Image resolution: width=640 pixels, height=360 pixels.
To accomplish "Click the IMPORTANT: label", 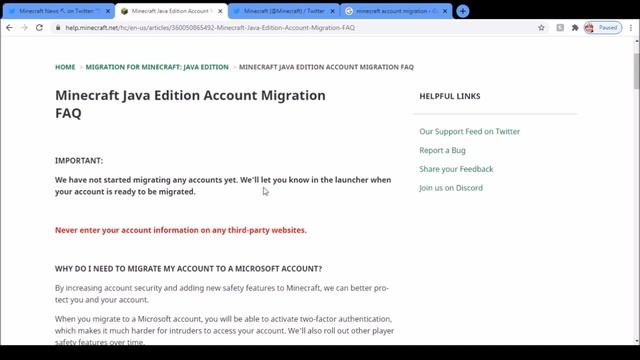I will (x=79, y=161).
